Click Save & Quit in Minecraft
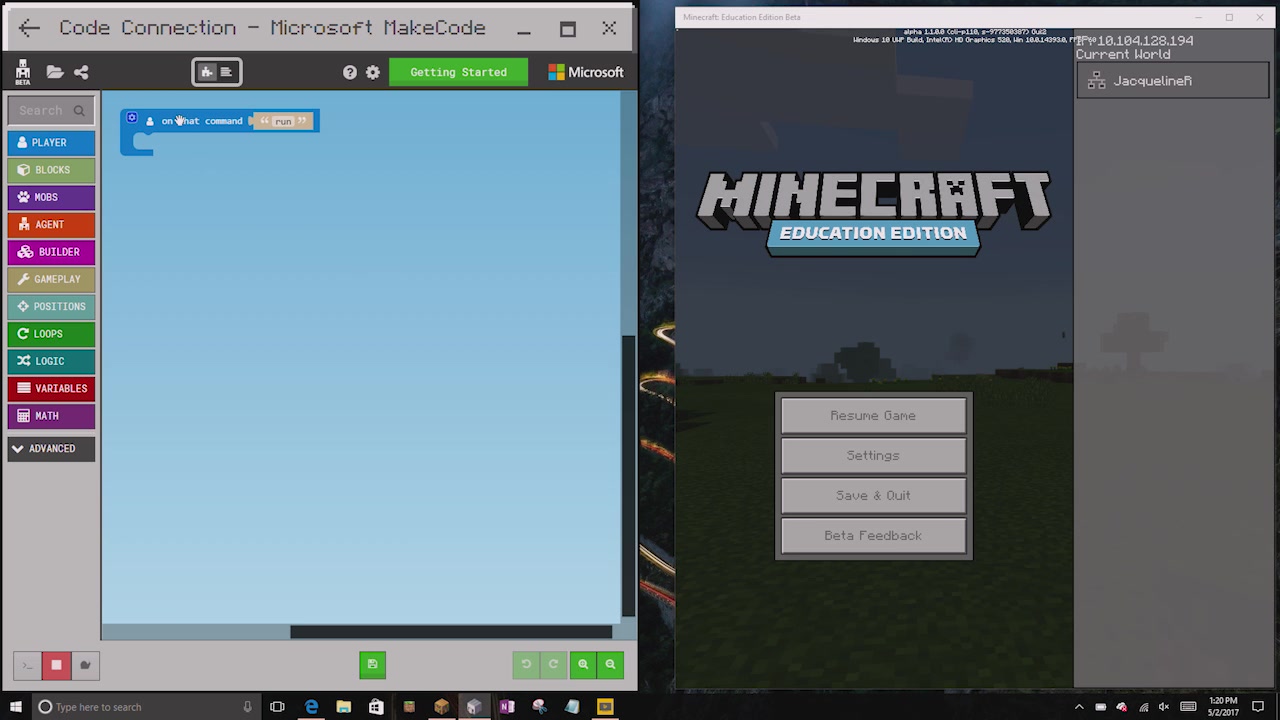Viewport: 1280px width, 720px height. point(873,496)
